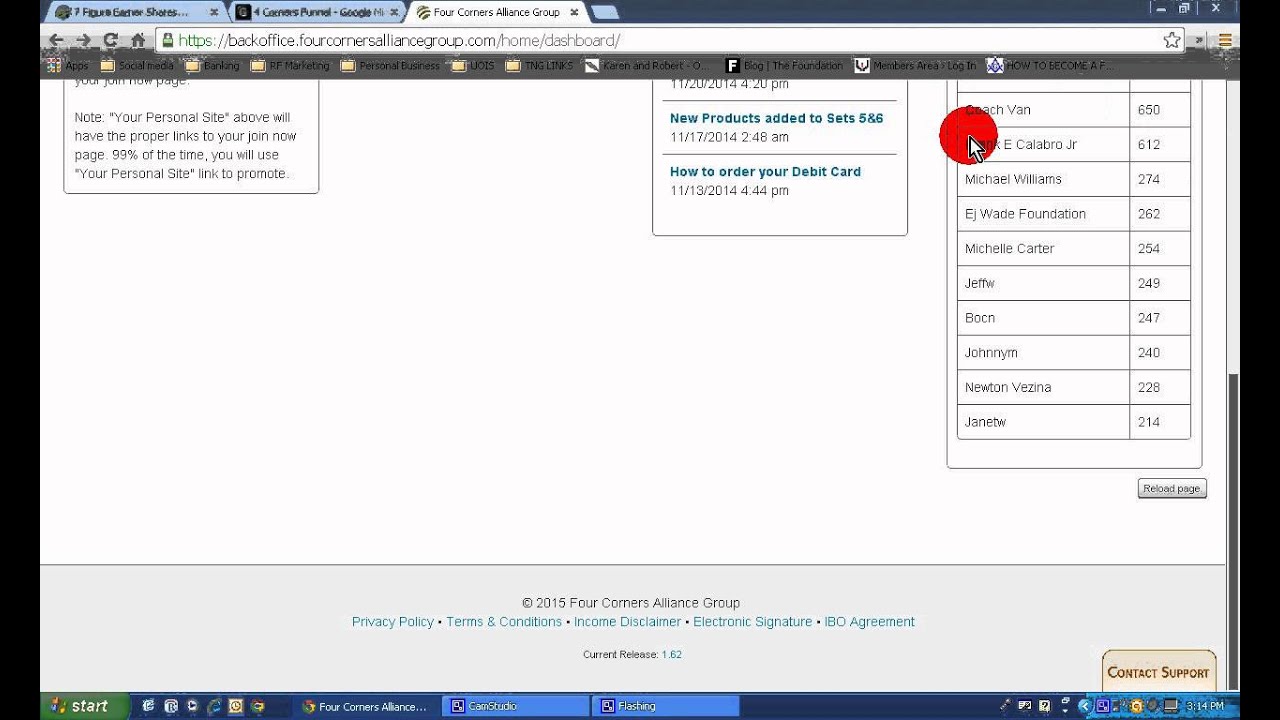This screenshot has width=1280, height=720.
Task: Switch to Flashing taskbar window
Action: click(665, 706)
